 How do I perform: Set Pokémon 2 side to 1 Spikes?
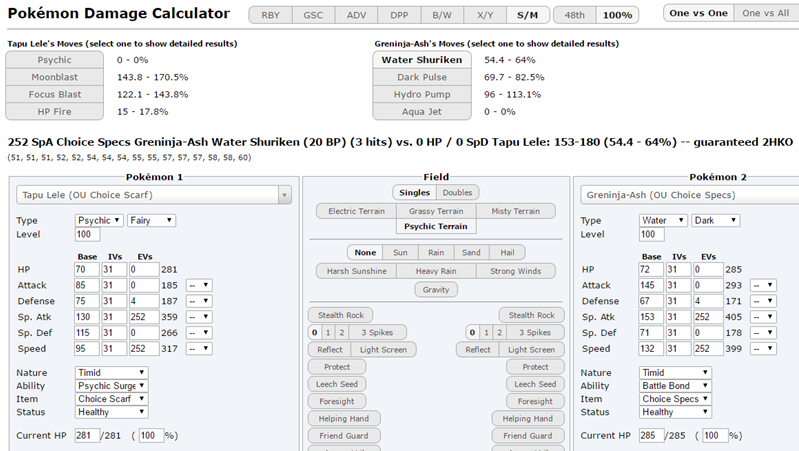tap(486, 332)
